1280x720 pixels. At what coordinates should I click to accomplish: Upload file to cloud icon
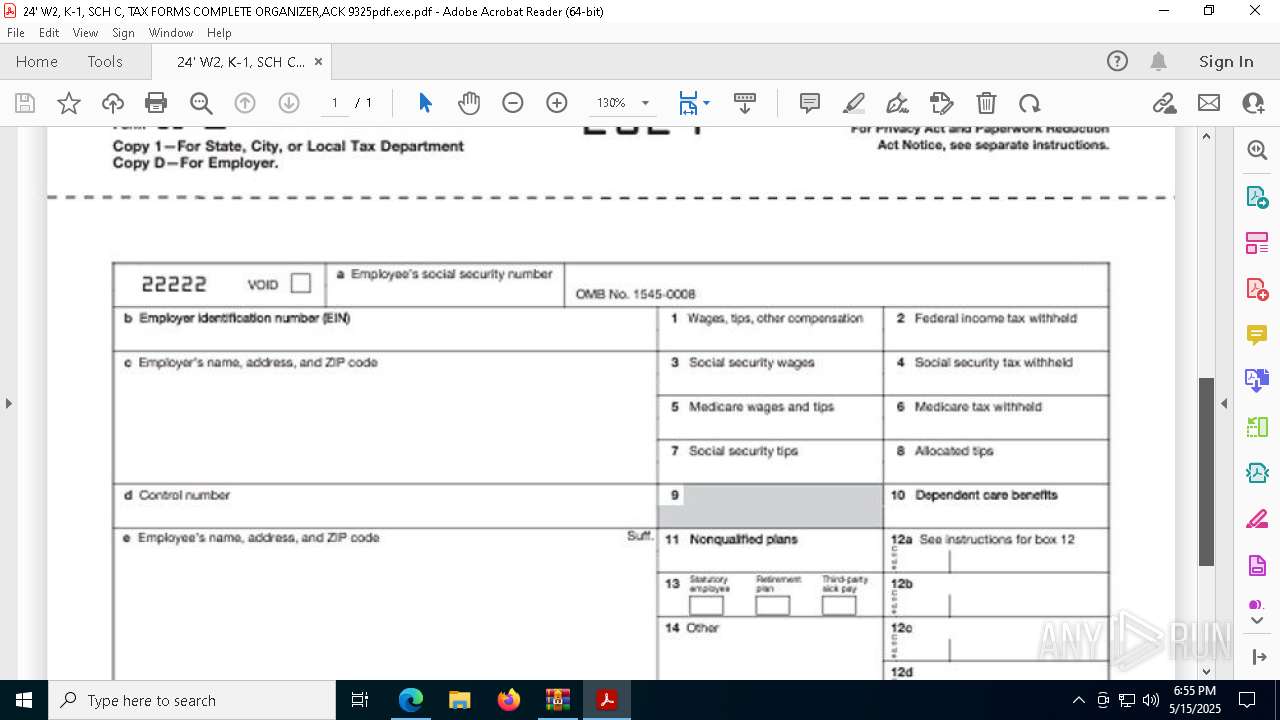(113, 103)
